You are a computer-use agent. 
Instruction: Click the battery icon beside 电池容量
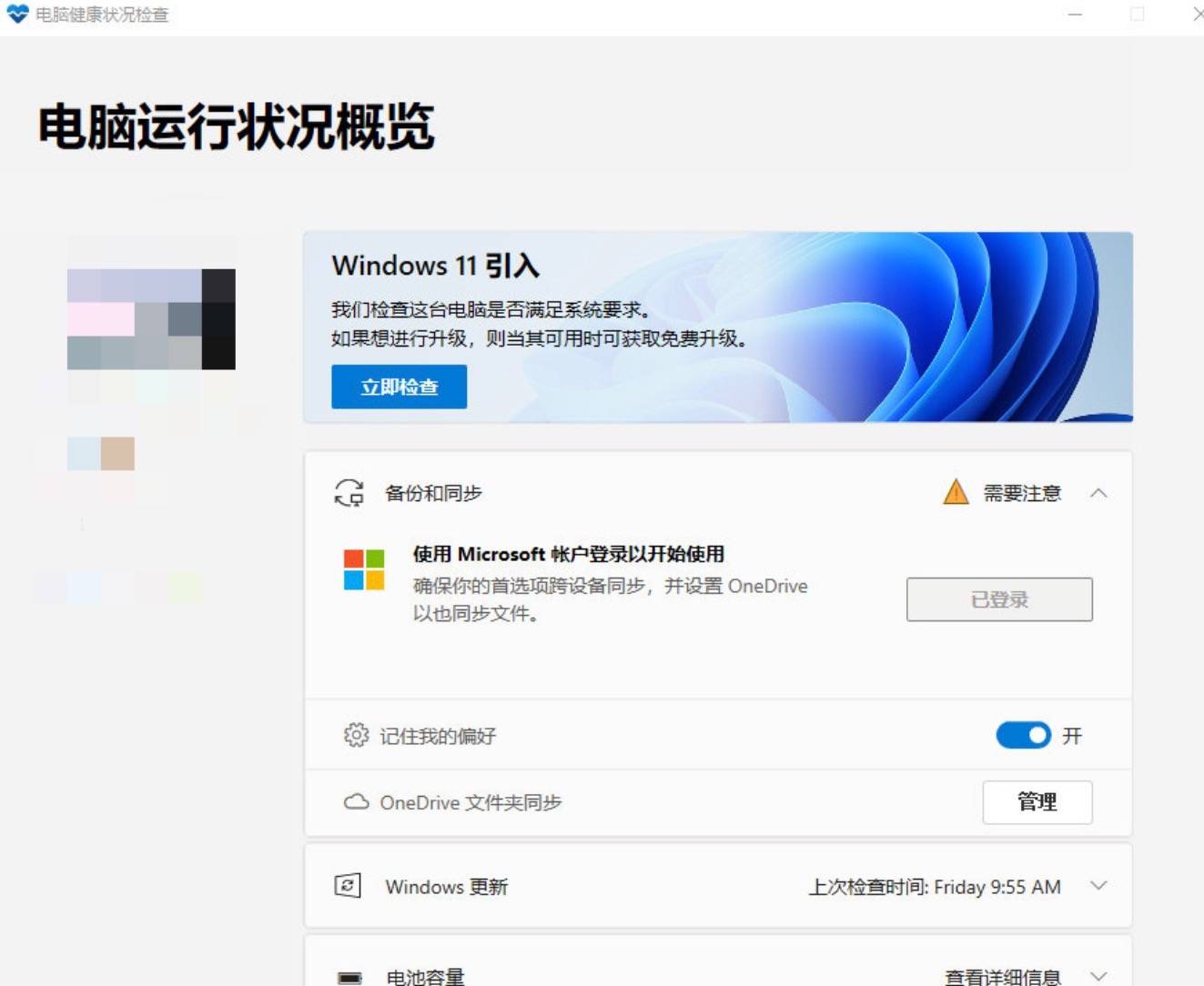(349, 977)
